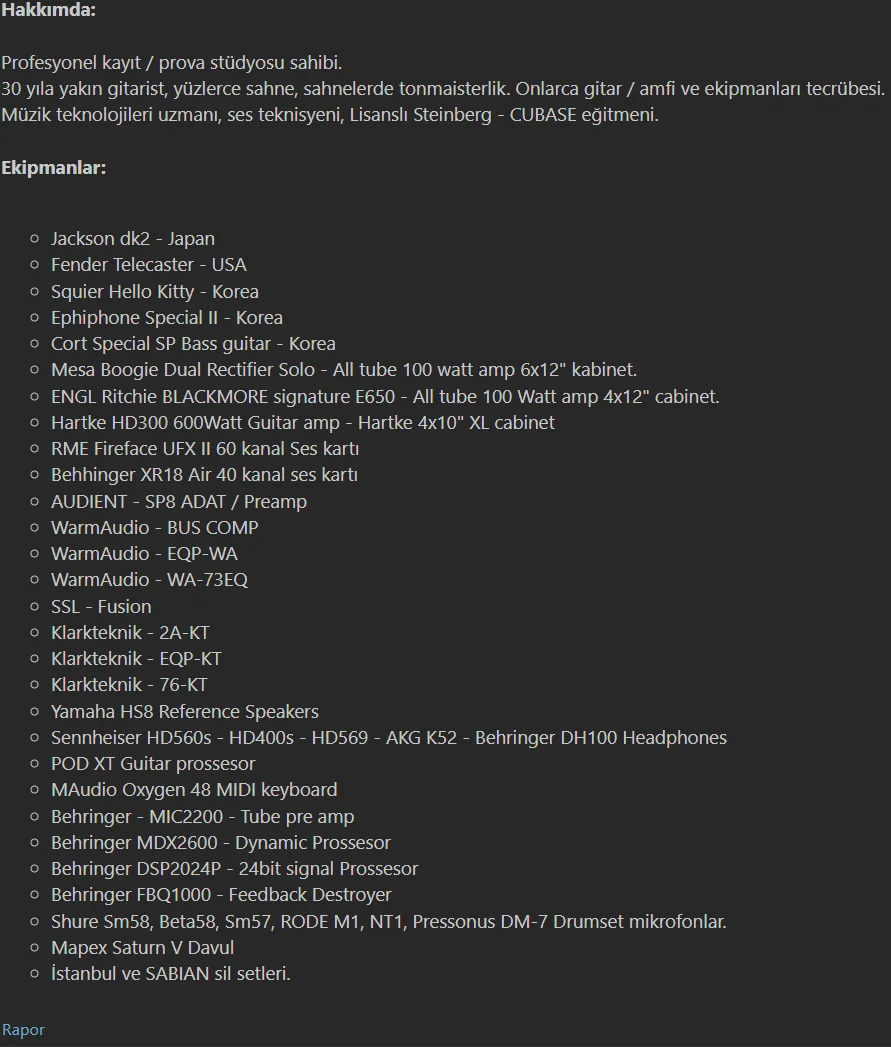The height and width of the screenshot is (1047, 891).
Task: Select the ENGL Ritchie BLACKMORE signature entry
Action: coord(385,396)
